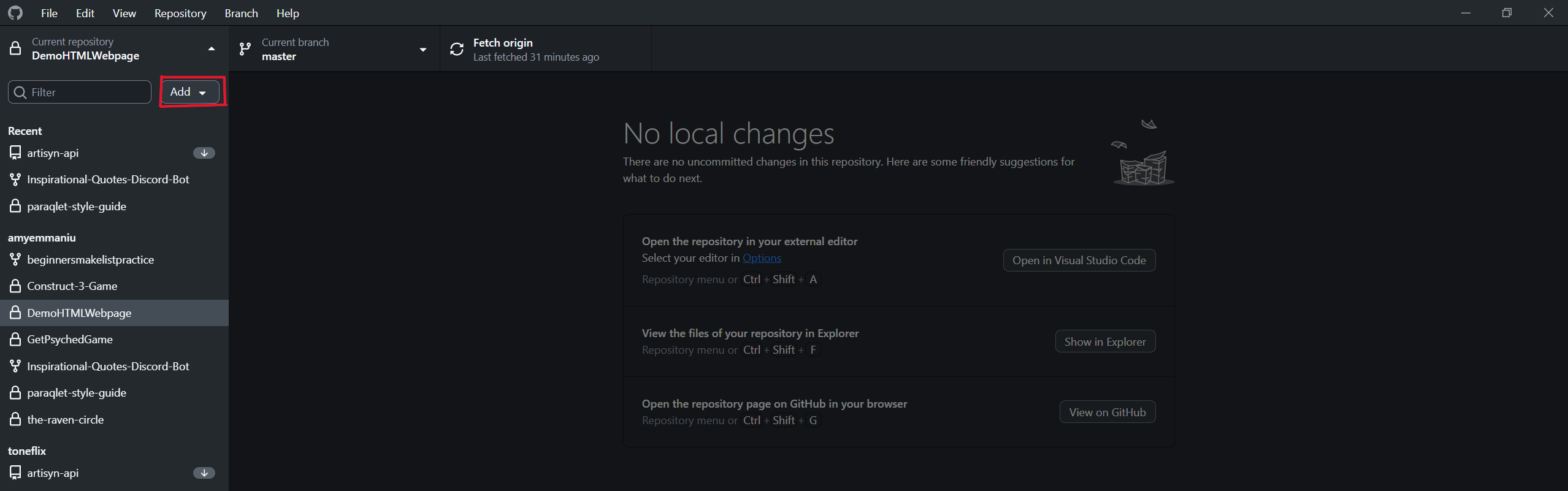Click the branch icon next to Current branch
This screenshot has width=1568, height=491.
click(245, 49)
